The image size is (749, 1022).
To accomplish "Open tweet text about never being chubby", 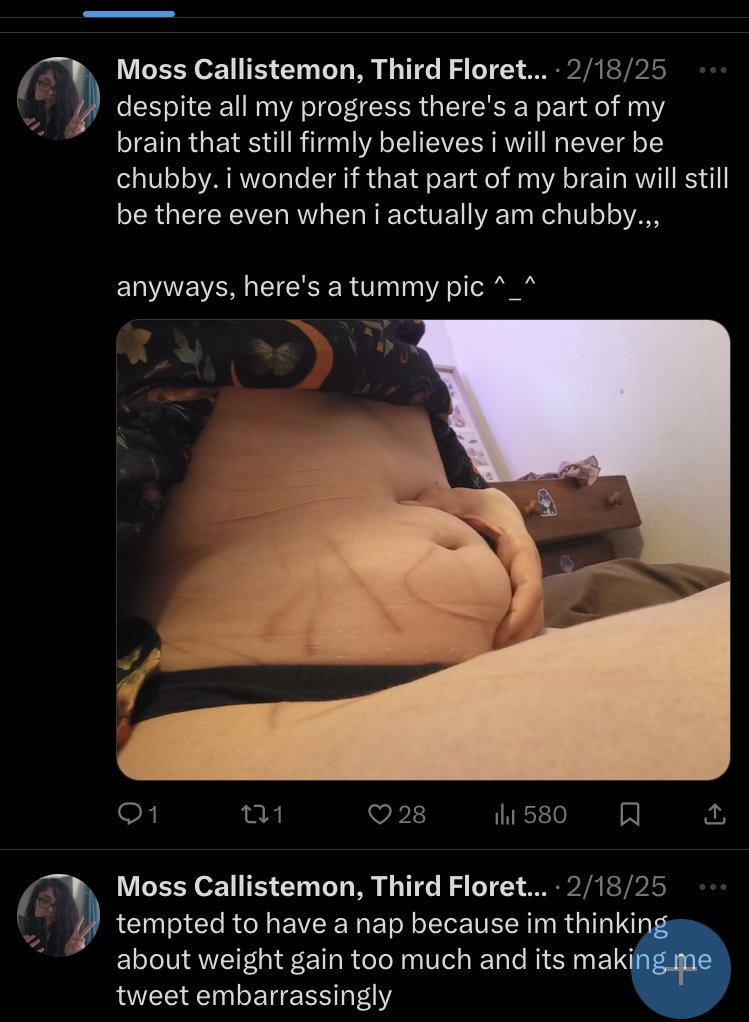I will tap(422, 160).
